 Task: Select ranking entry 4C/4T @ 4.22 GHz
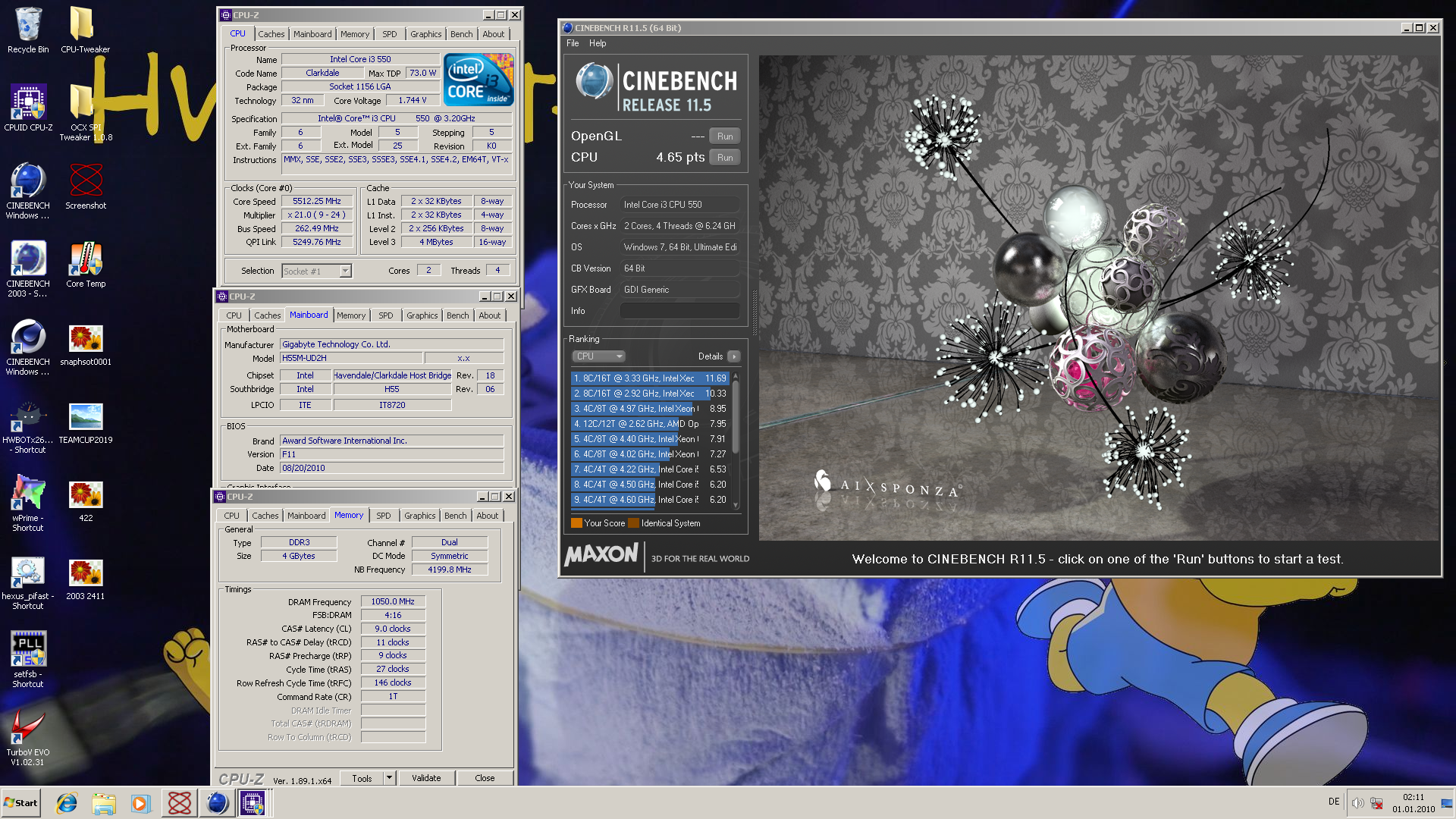click(x=650, y=469)
